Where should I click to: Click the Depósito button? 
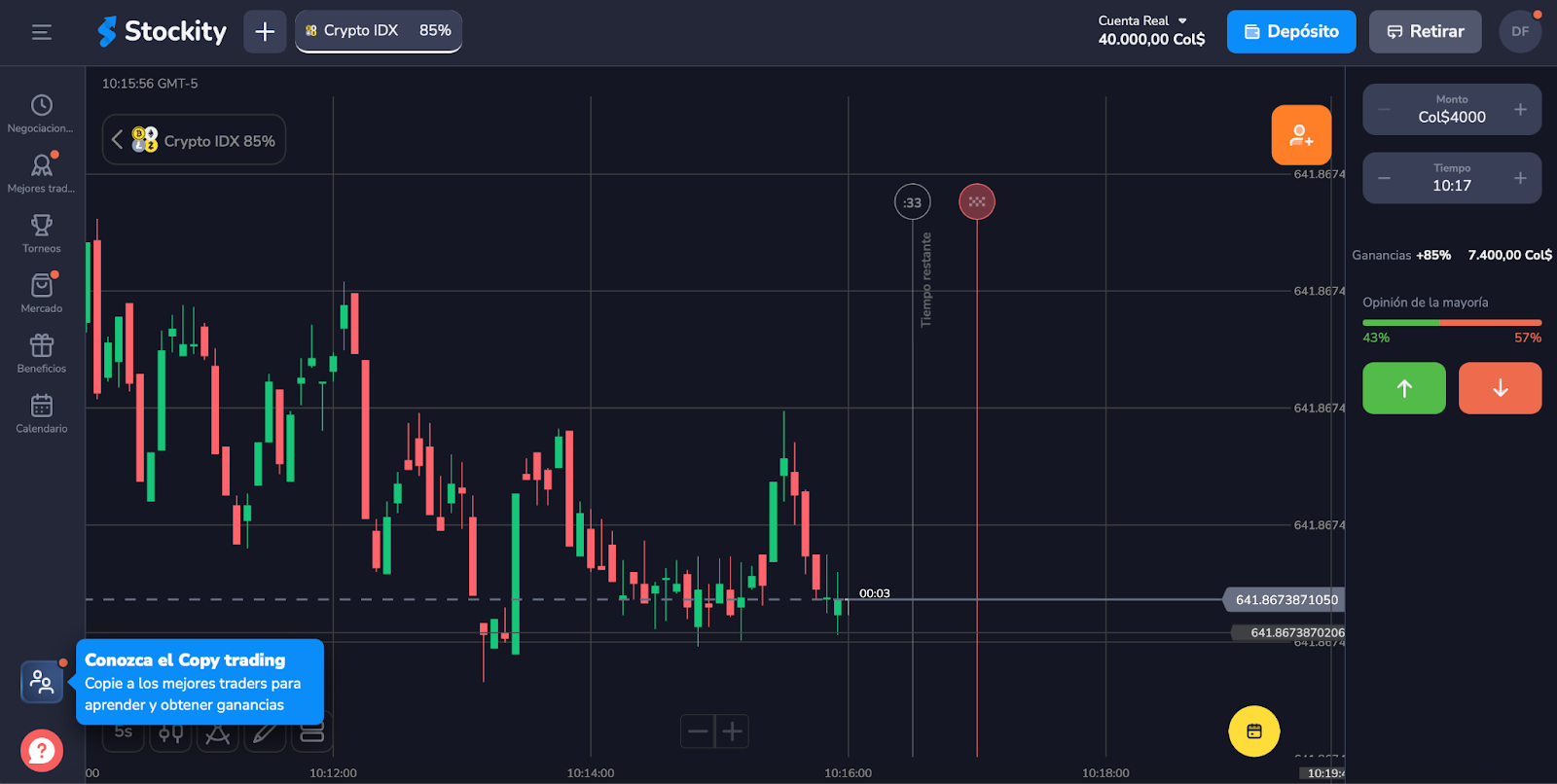coord(1290,32)
